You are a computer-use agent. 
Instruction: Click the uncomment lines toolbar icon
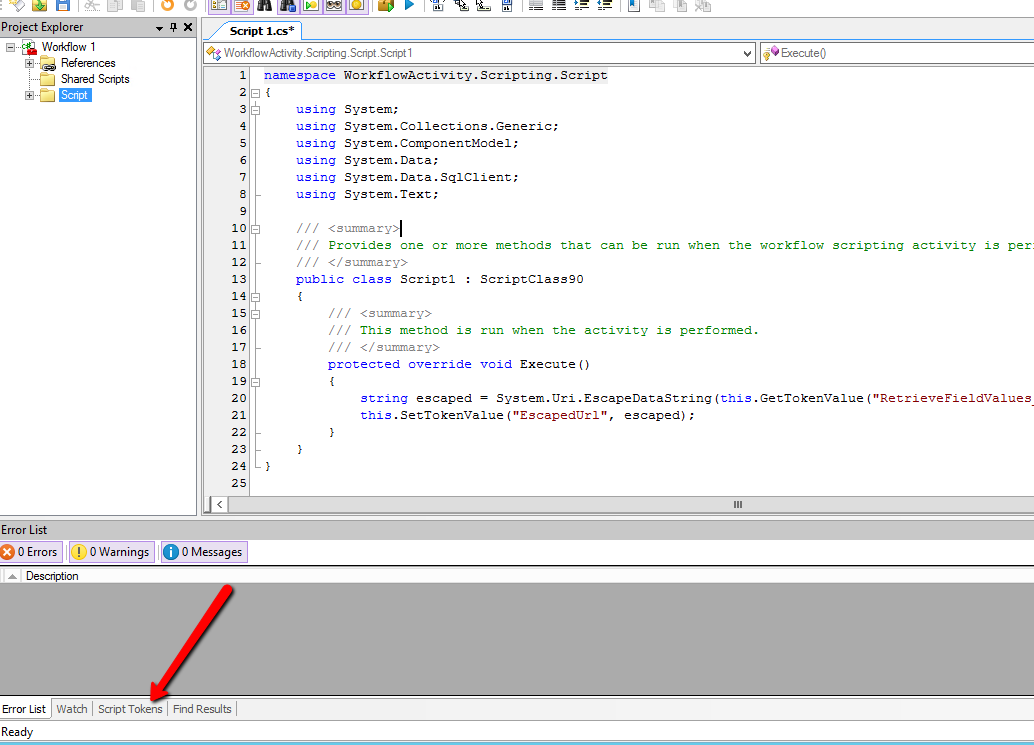click(x=559, y=5)
